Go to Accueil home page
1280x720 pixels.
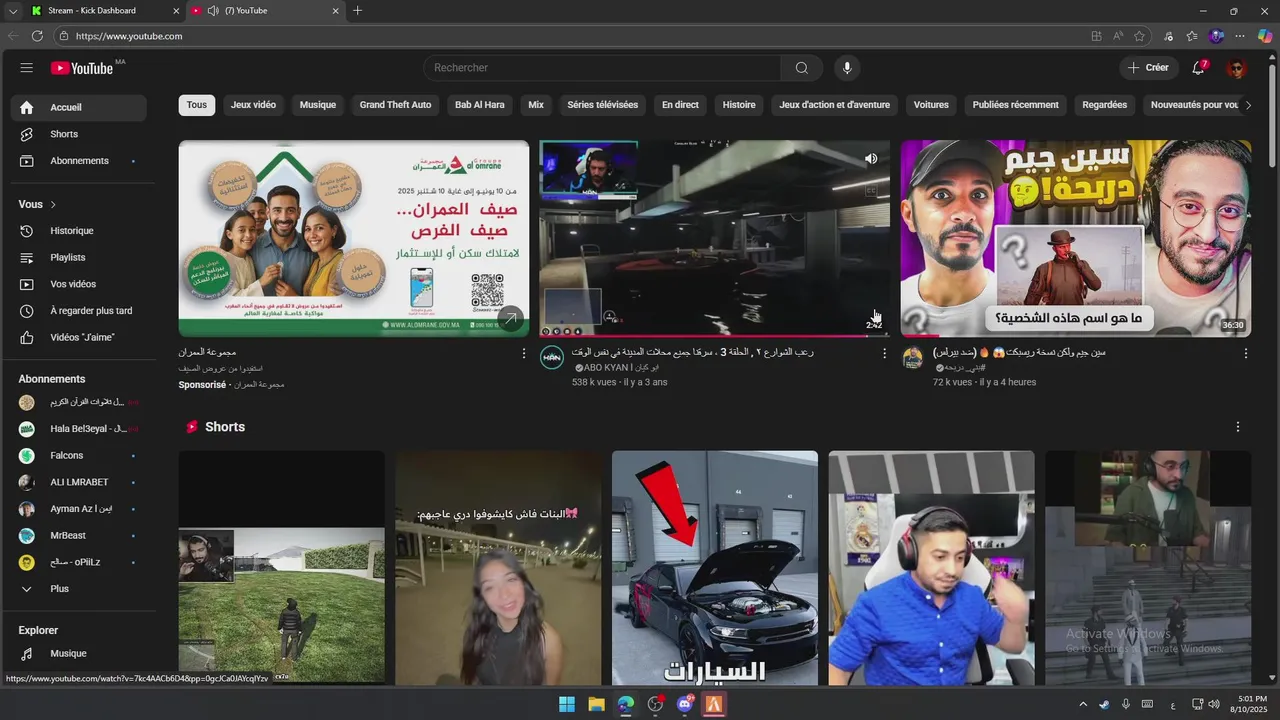point(79,108)
